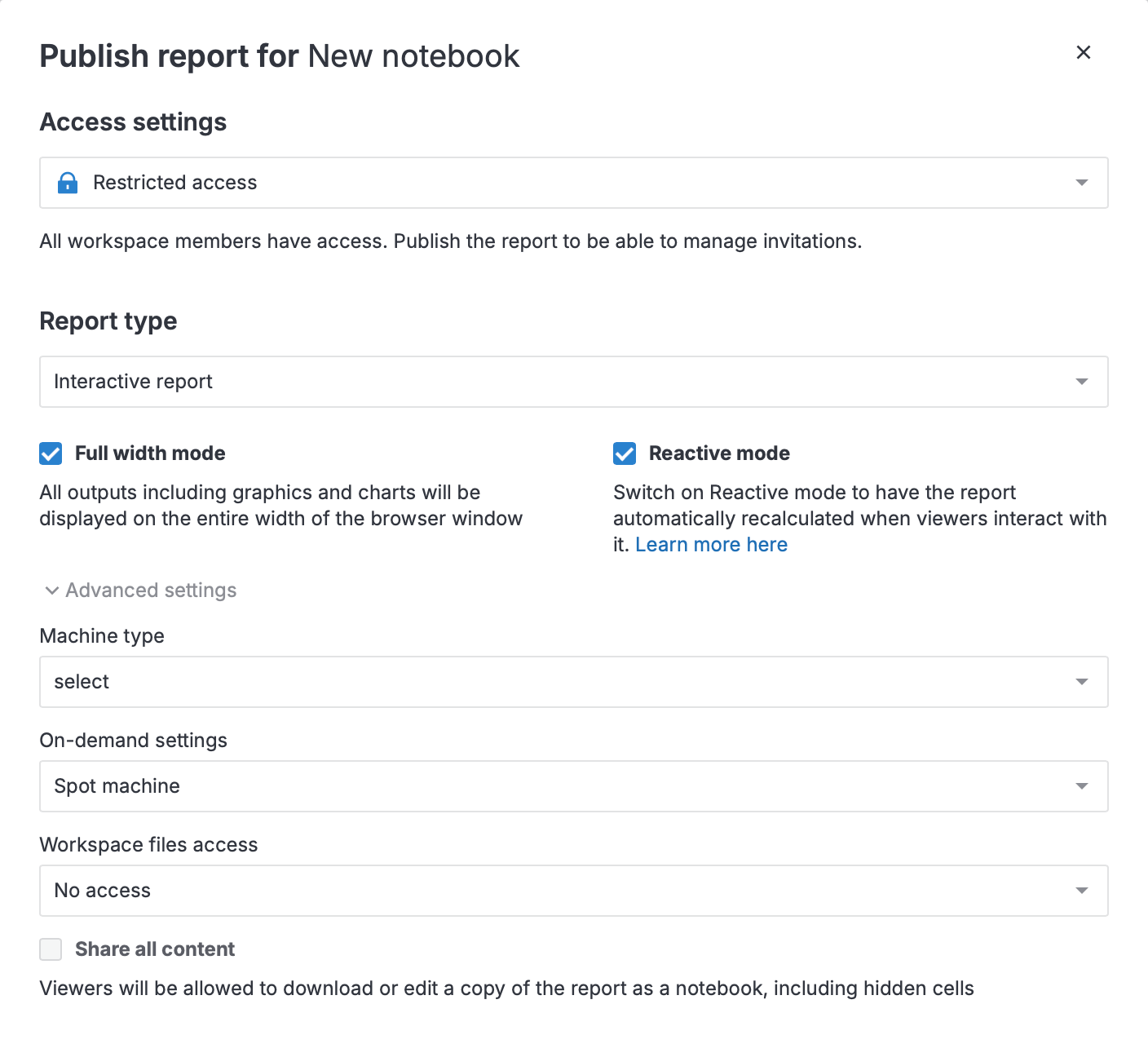The width and height of the screenshot is (1148, 1044).
Task: Click the Machine type dropdown arrow
Action: coord(1081,682)
